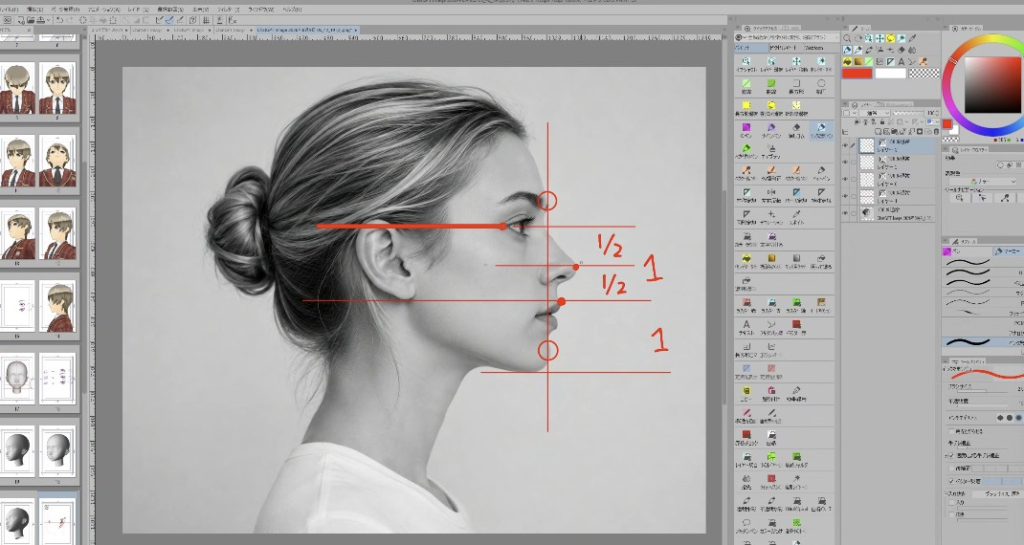Select the Move Layer tool with four arrows
Viewport: 1024px width, 545px height.
880,39
